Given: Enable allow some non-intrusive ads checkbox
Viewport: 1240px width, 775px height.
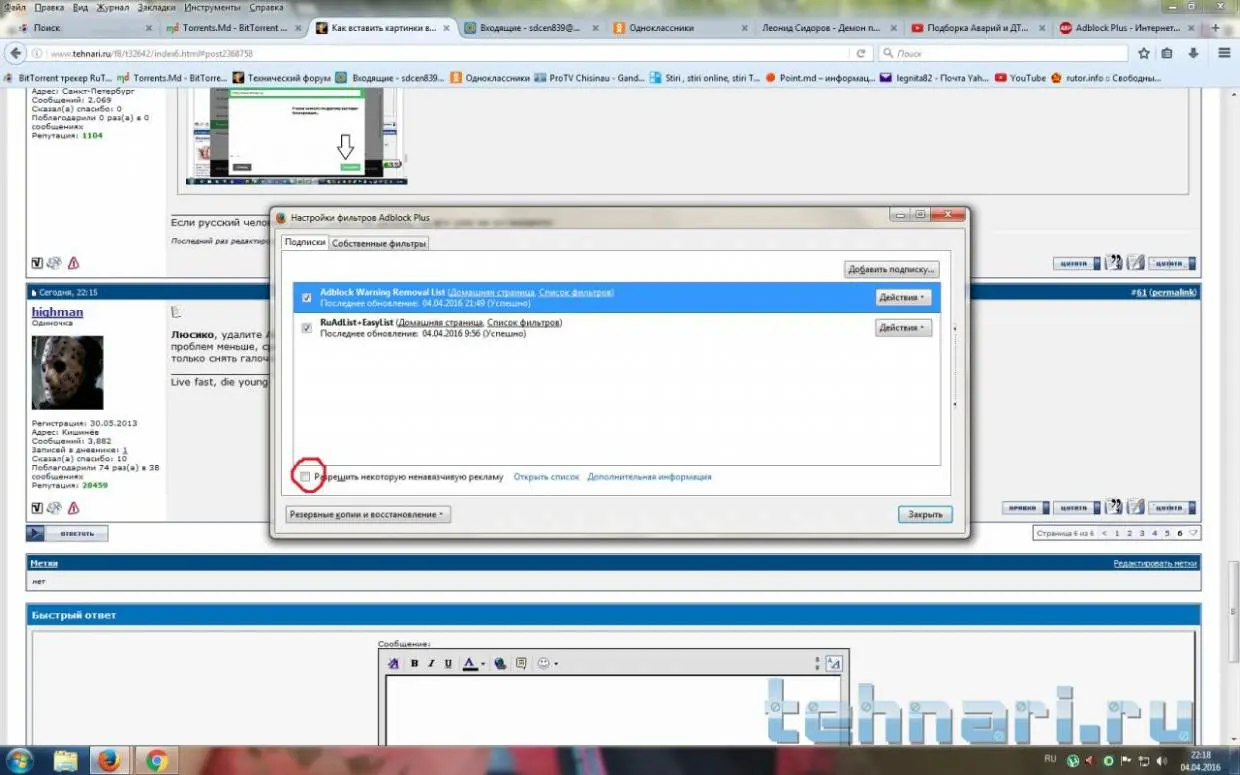Looking at the screenshot, I should tap(306, 477).
